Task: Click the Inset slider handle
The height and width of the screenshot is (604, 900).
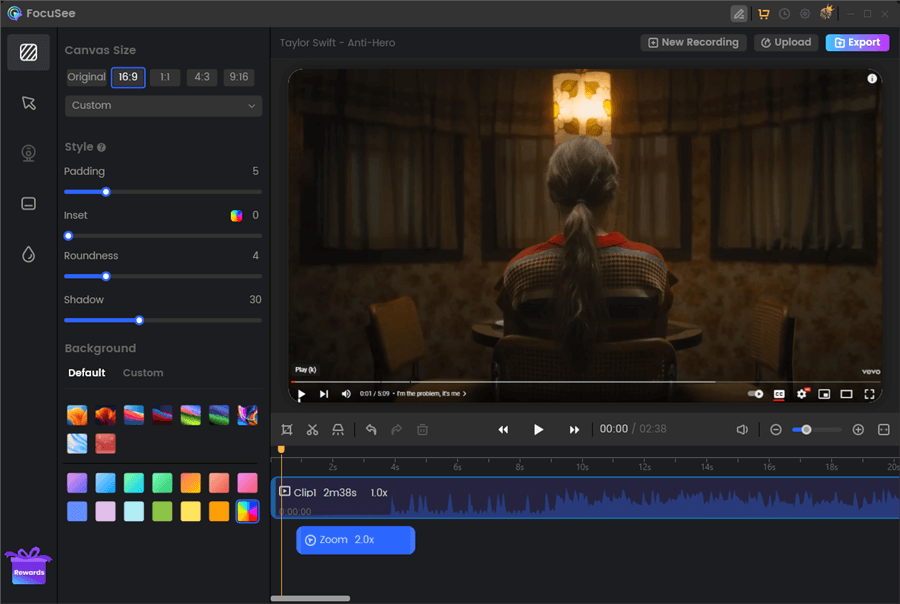Action: pos(68,236)
